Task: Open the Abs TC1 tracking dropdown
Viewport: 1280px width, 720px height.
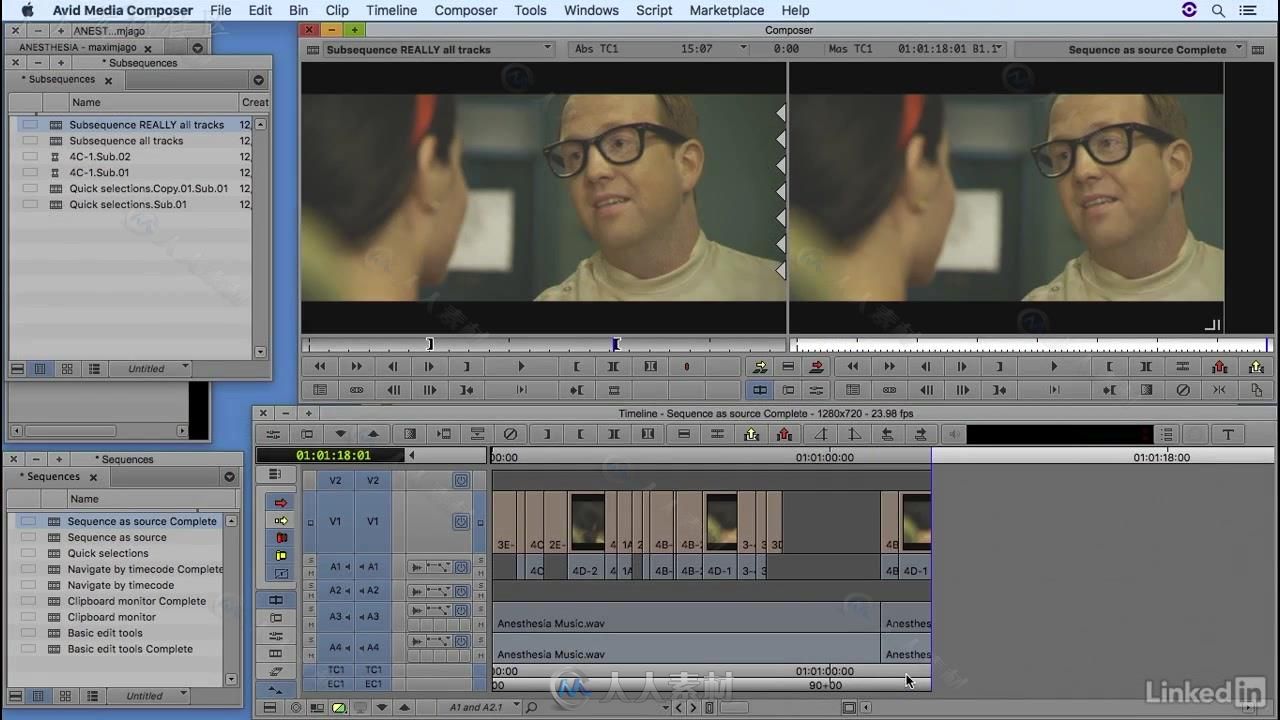Action: [x=743, y=48]
